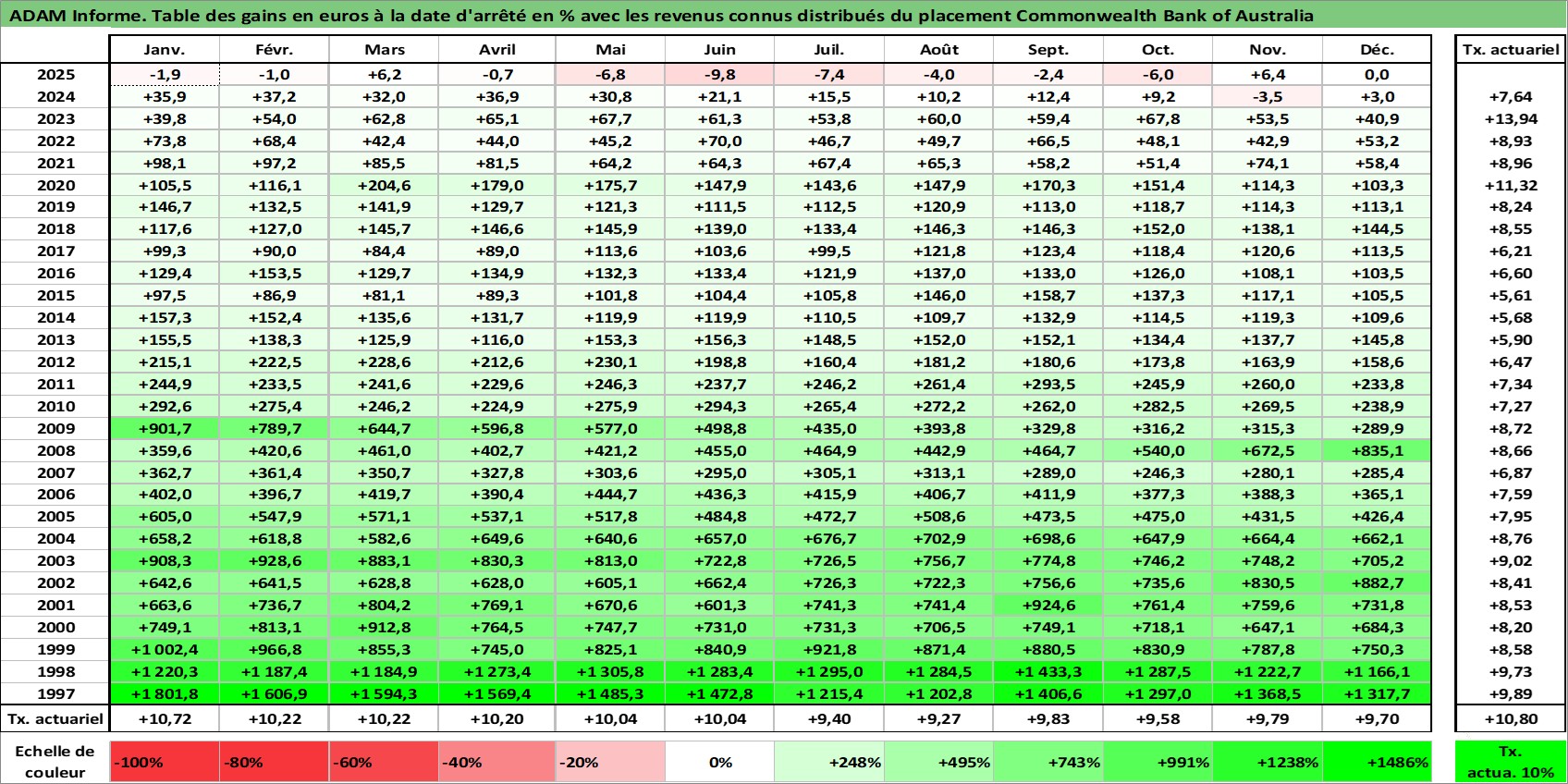Select the Mars column header
The width and height of the screenshot is (1568, 784).
click(x=384, y=50)
